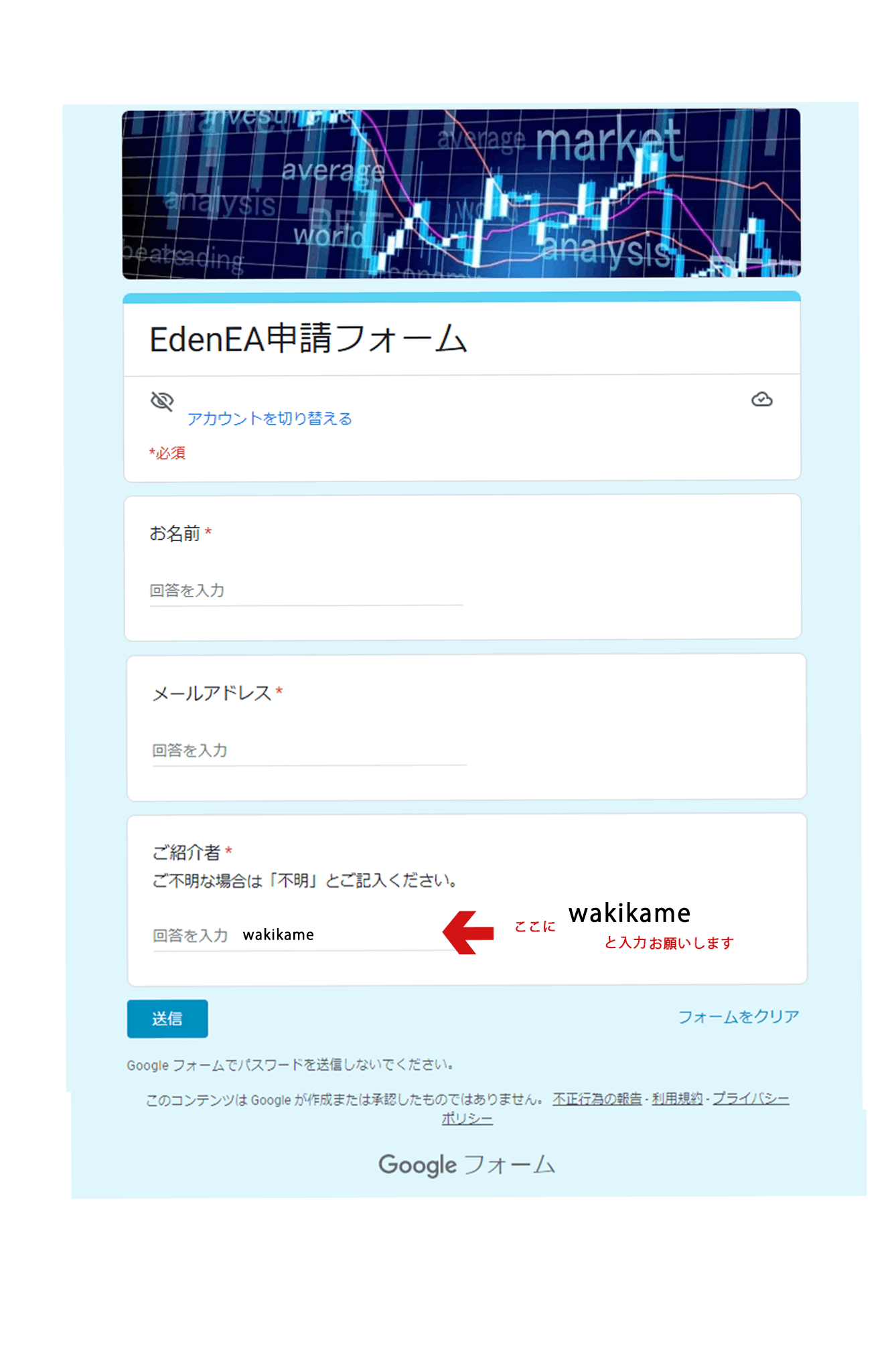Submit the form with 送信 button
Image resolution: width=896 pixels, height=1356 pixels.
click(x=167, y=1019)
